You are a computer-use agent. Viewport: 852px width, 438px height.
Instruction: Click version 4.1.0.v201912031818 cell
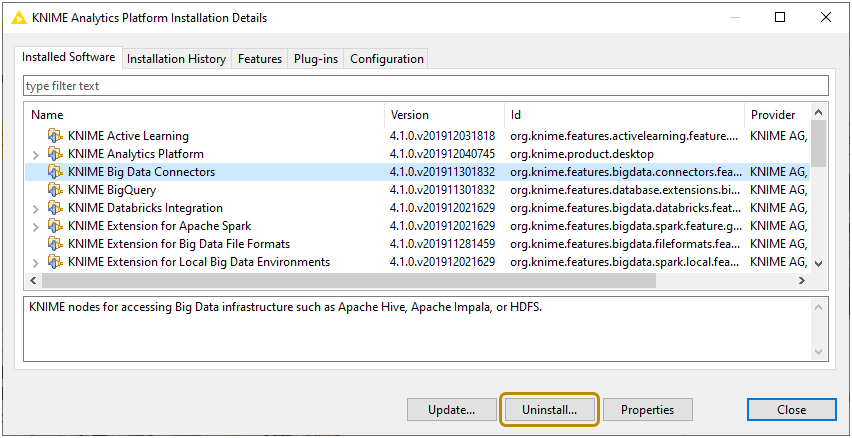pos(442,136)
